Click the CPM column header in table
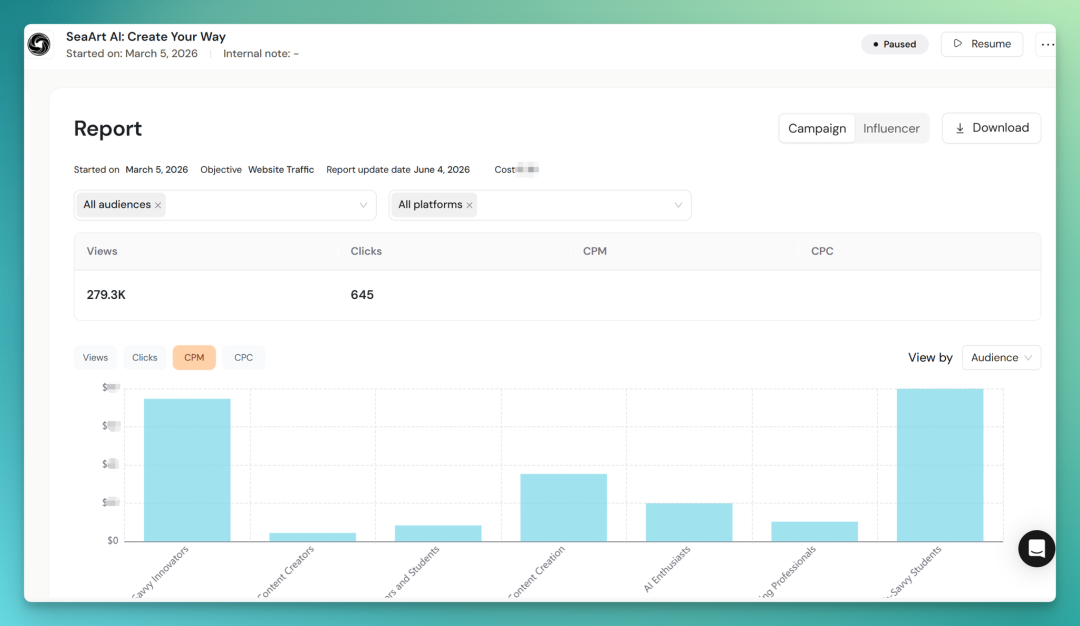Screen dimensions: 1080x626 point(594,251)
